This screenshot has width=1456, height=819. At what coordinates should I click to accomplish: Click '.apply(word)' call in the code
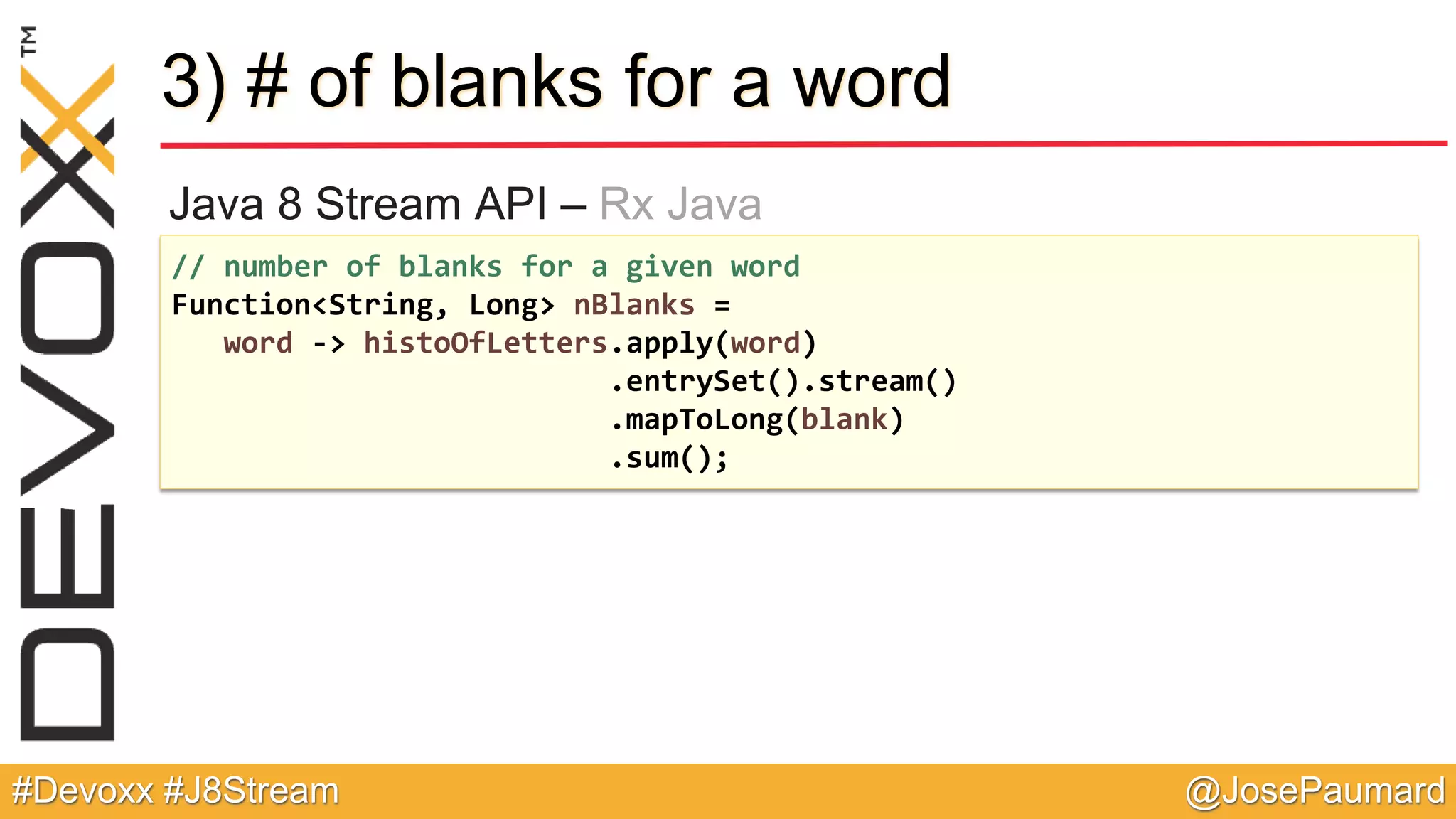point(714,343)
